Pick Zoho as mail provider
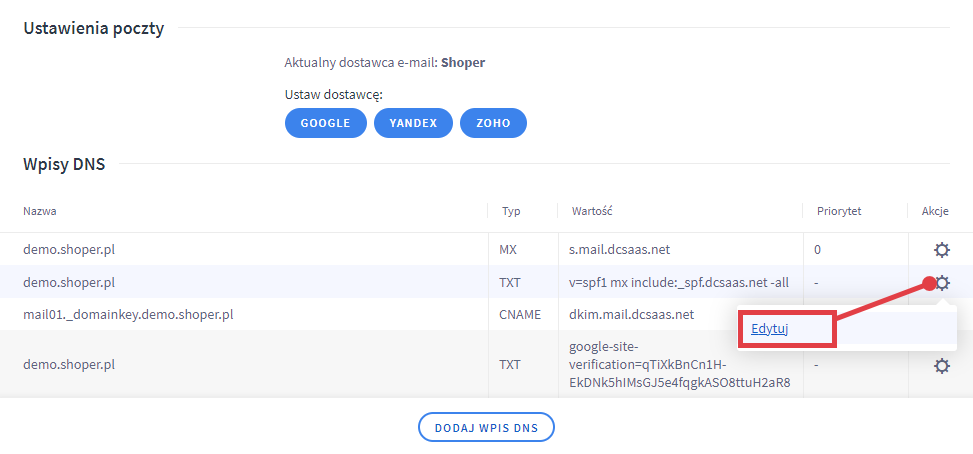This screenshot has height=454, width=973. 493,123
